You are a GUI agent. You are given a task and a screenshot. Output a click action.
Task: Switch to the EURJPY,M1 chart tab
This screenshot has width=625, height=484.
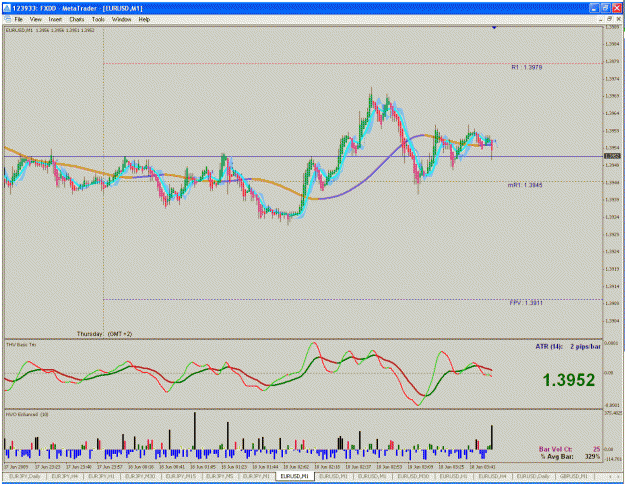[256, 476]
